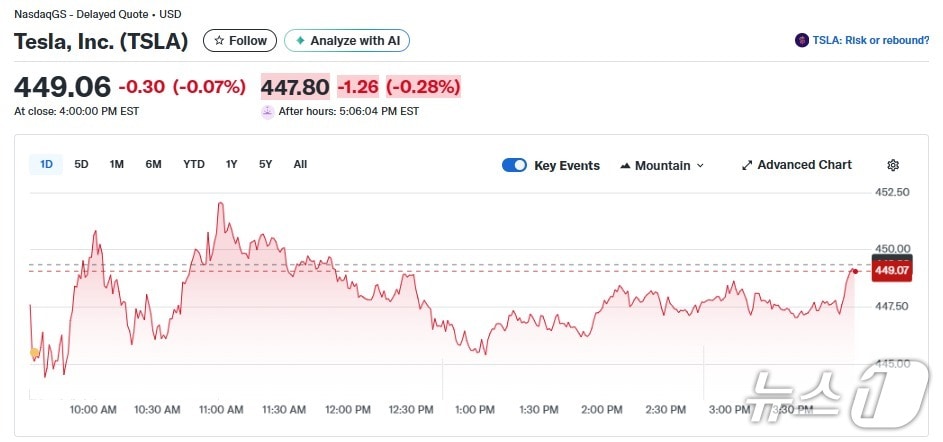Click the red end-point dot on chart line

coord(855,270)
